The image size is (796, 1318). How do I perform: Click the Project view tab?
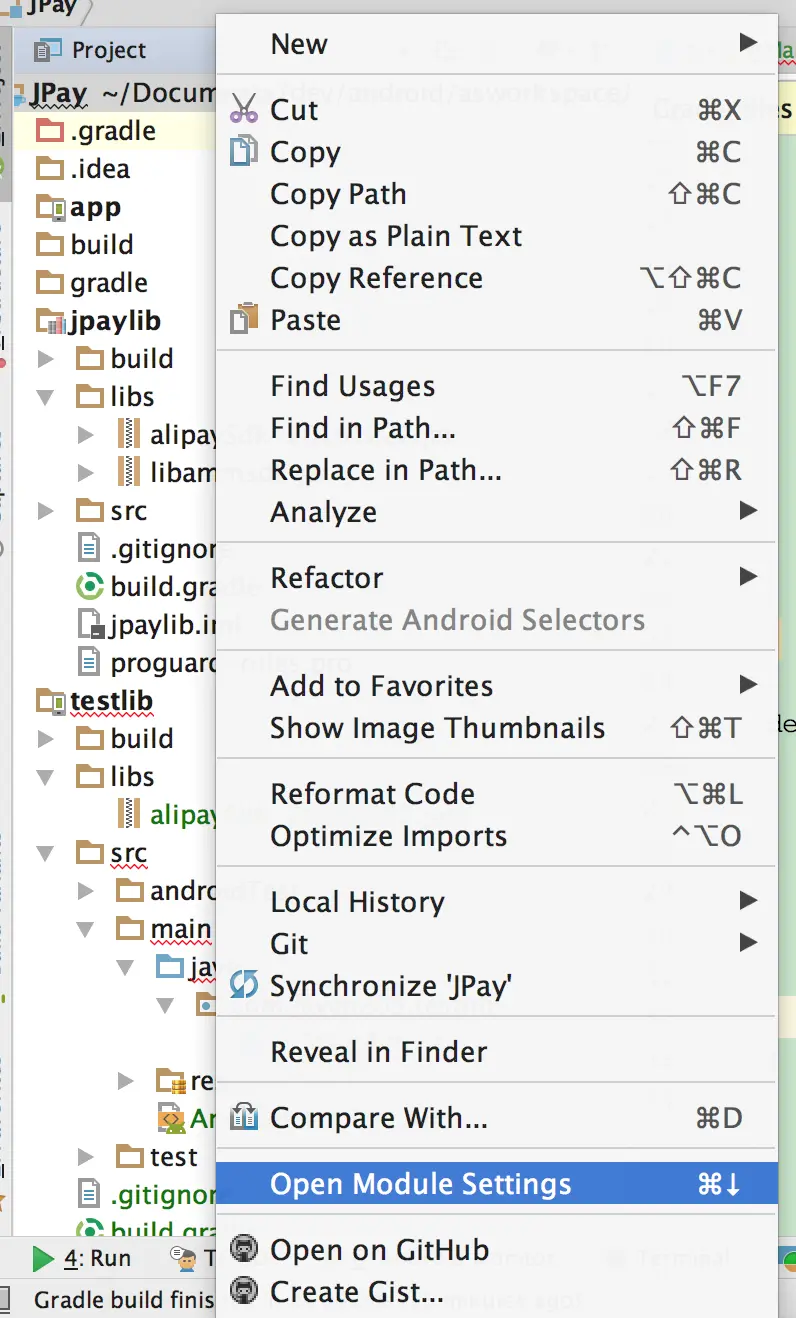point(92,49)
